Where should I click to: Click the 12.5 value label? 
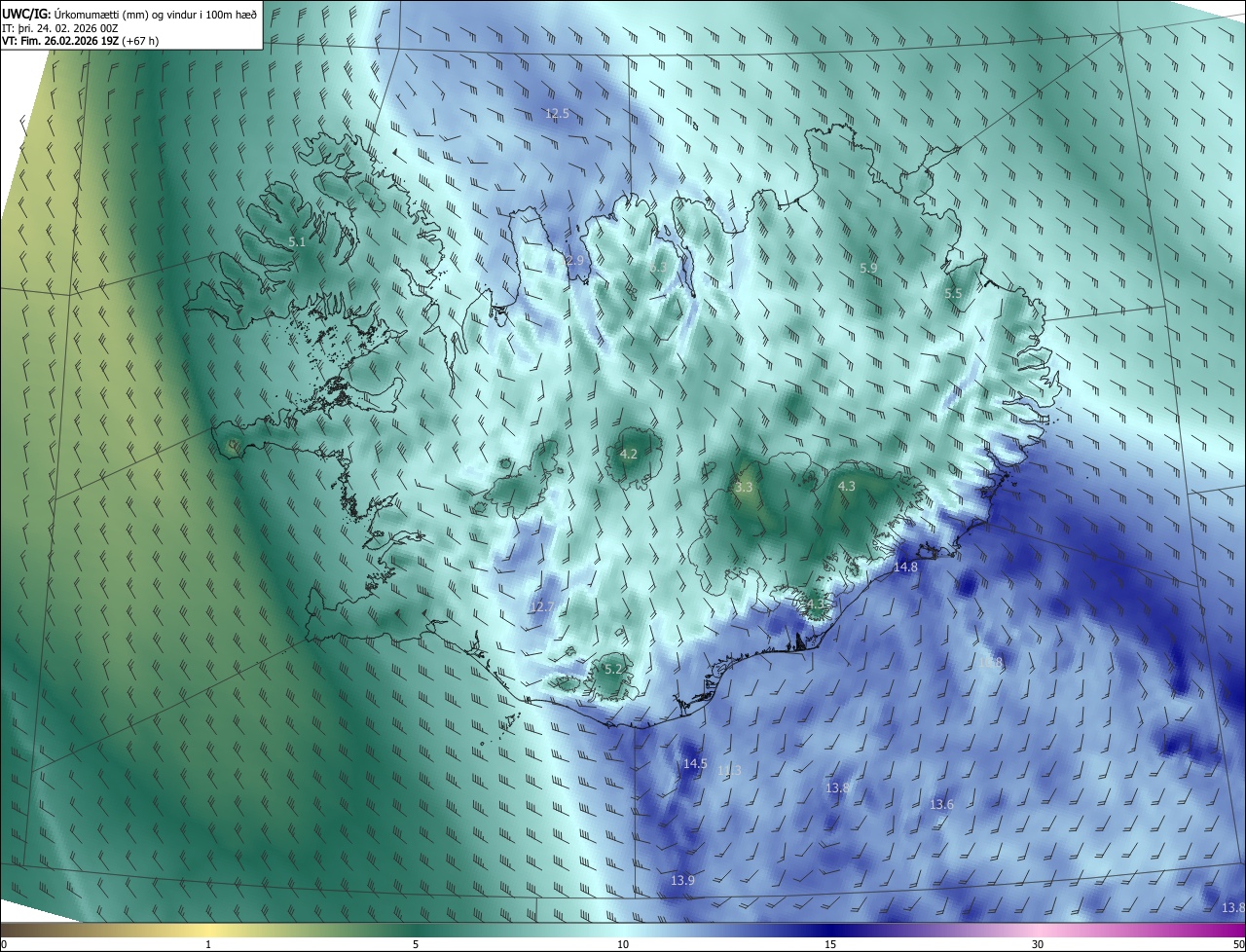tap(557, 114)
